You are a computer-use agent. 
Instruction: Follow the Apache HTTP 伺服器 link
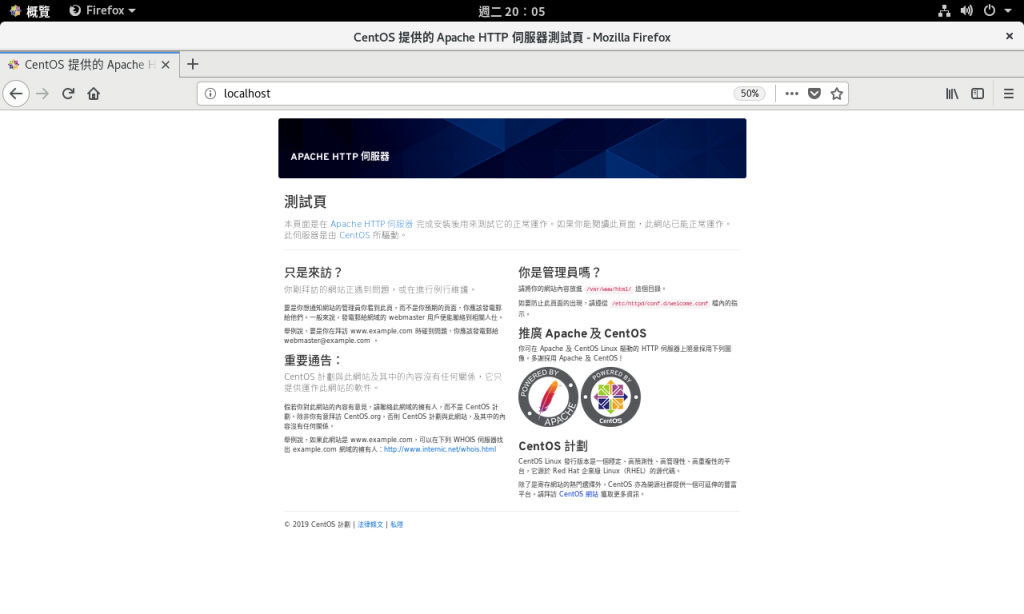tap(371, 224)
